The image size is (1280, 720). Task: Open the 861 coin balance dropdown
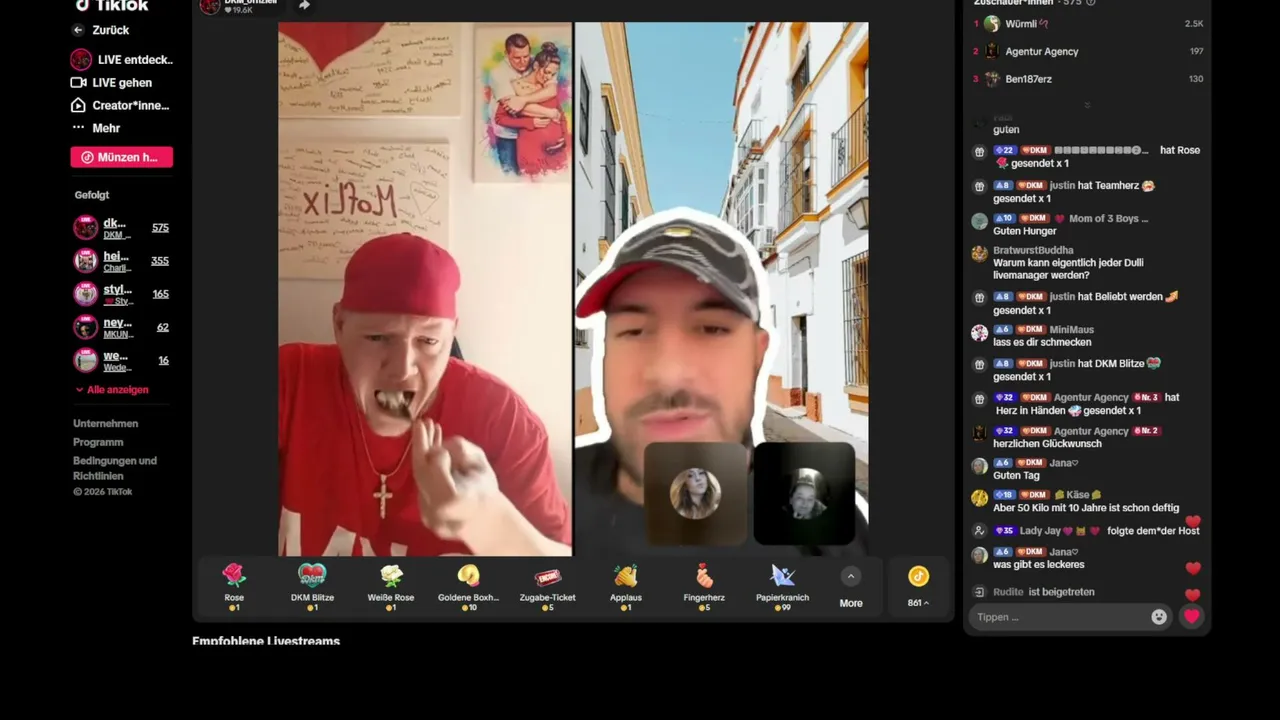[x=918, y=587]
